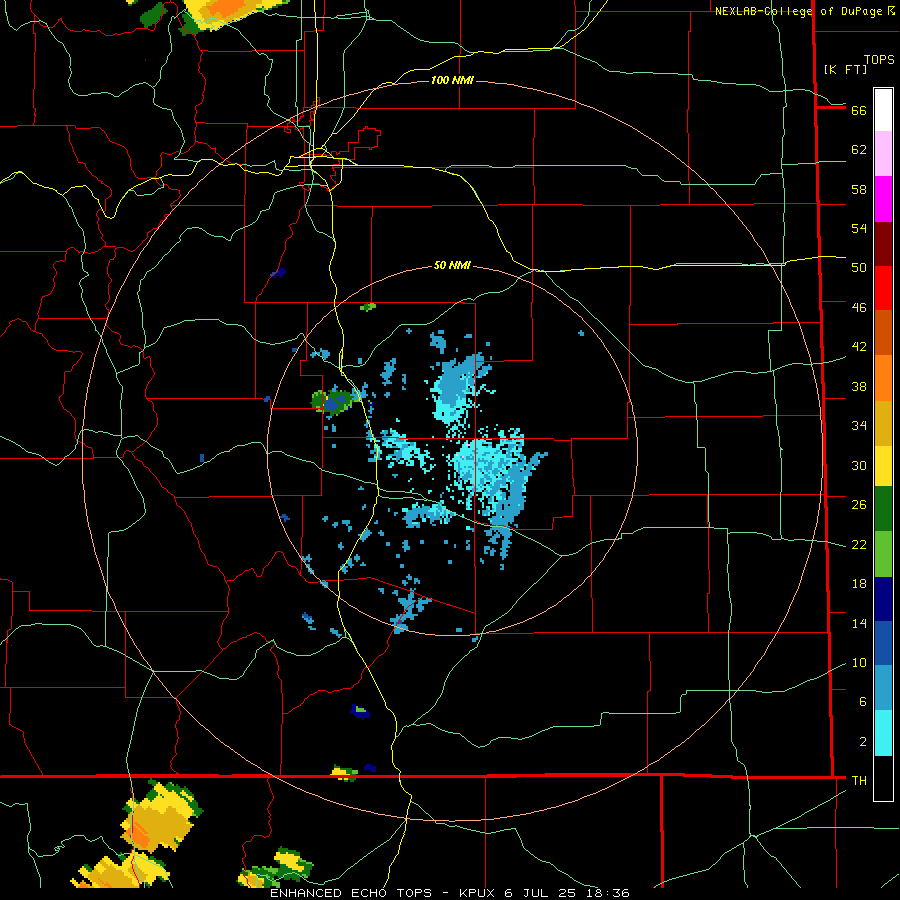Screen dimensions: 900x900
Task: Click the TH threshold label
Action: coord(859,781)
